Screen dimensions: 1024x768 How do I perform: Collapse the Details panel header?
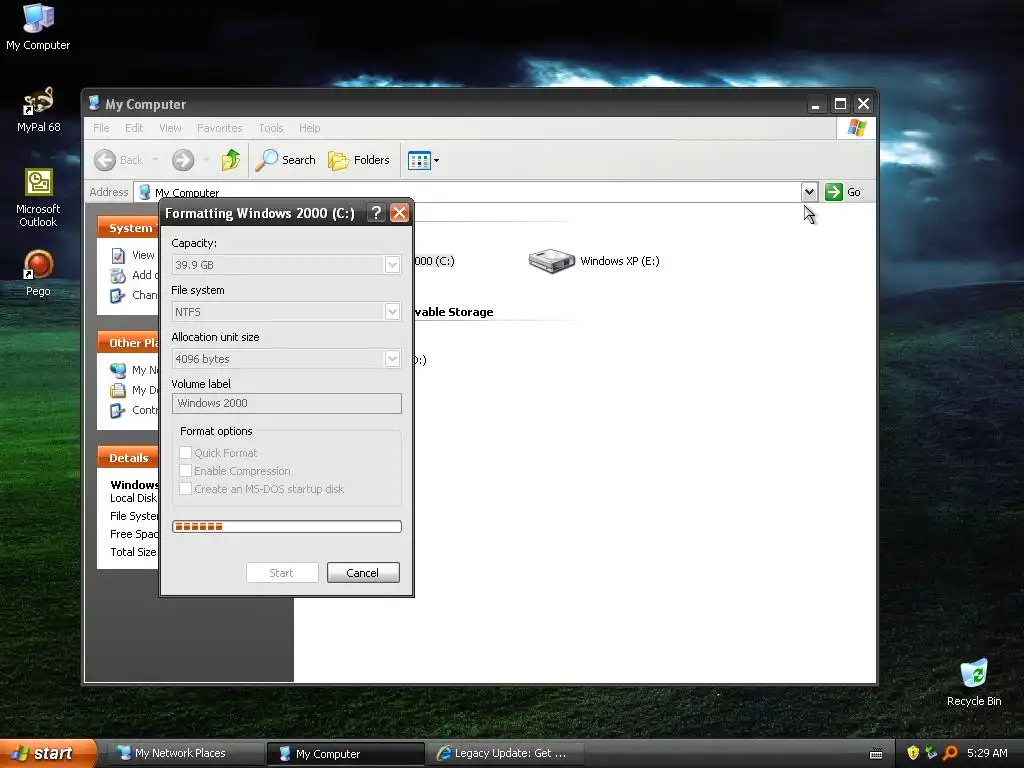click(x=129, y=457)
